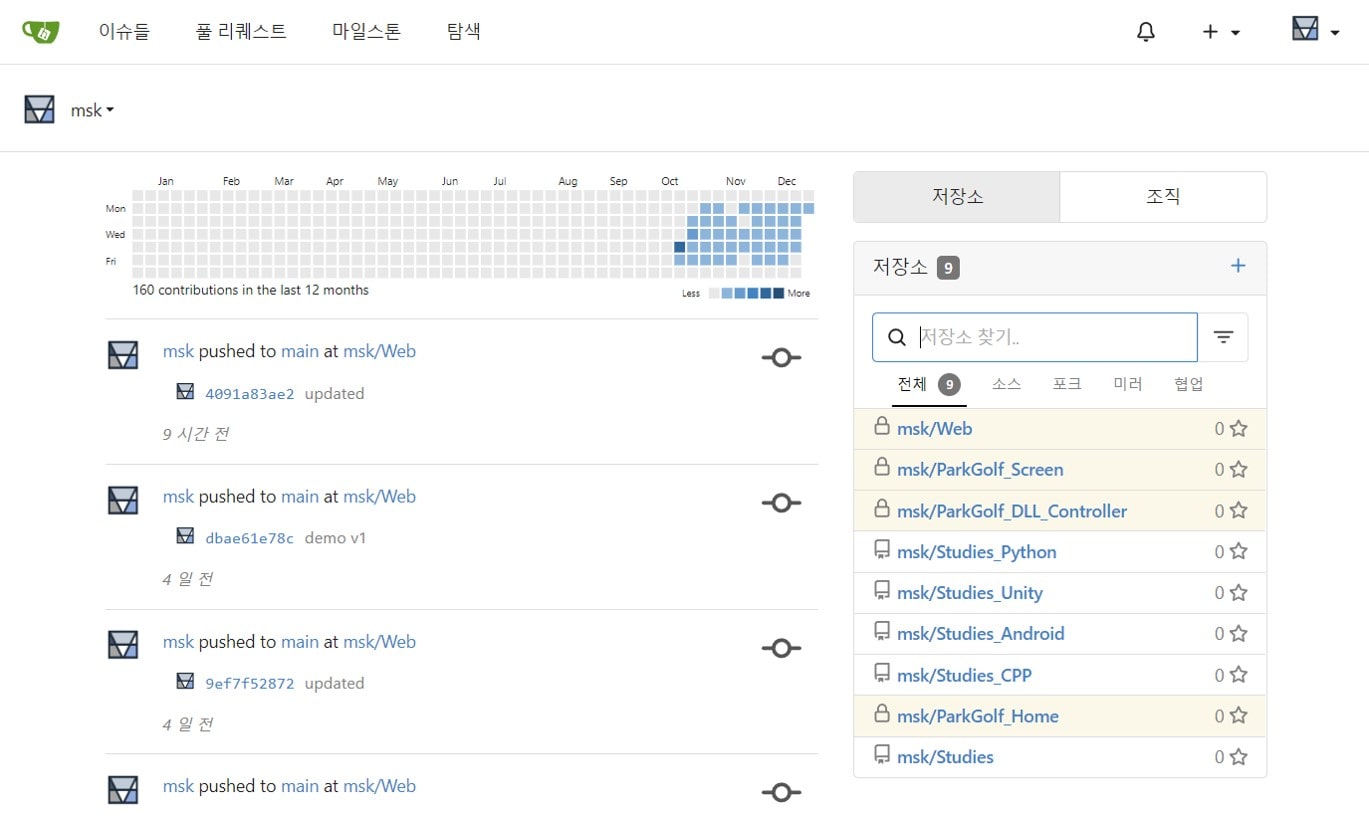Open the msk/ParkGolf_Screen repository link
1369x816 pixels.
click(980, 470)
